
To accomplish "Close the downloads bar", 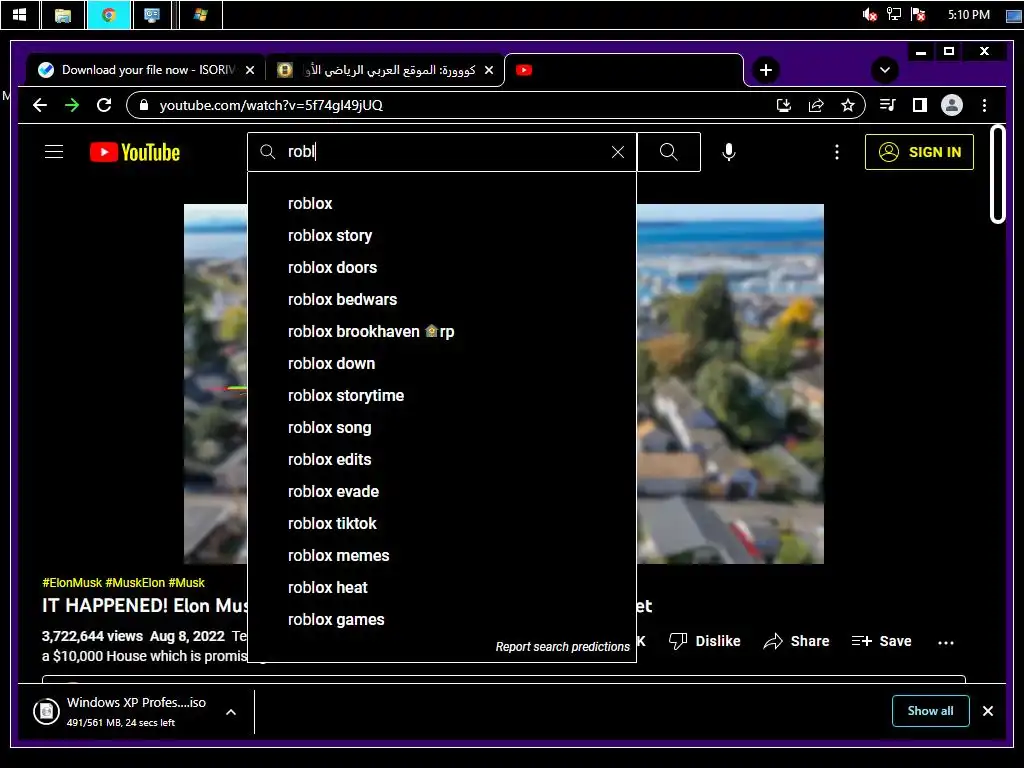I will pyautogui.click(x=987, y=711).
